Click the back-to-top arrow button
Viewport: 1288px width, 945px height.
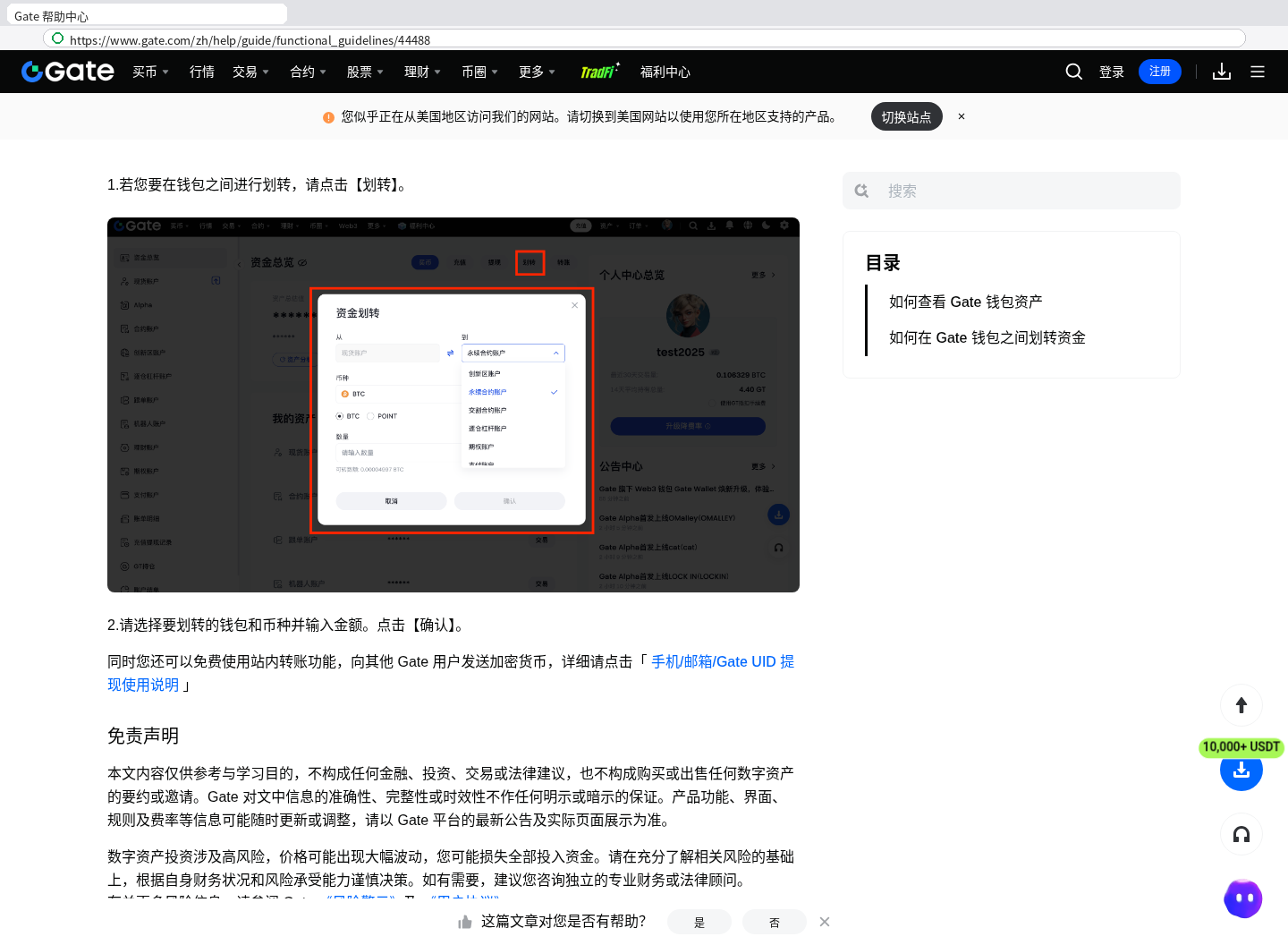[x=1241, y=705]
